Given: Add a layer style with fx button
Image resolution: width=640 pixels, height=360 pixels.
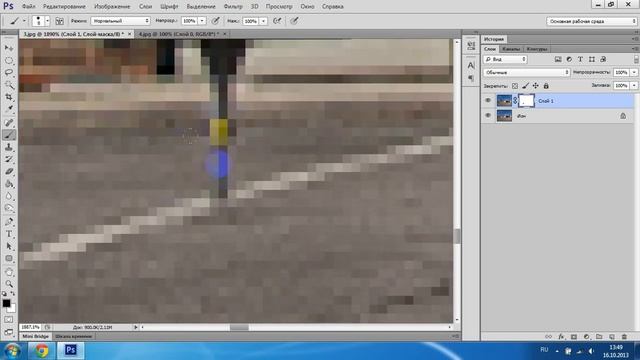Looking at the screenshot, I should 561,337.
